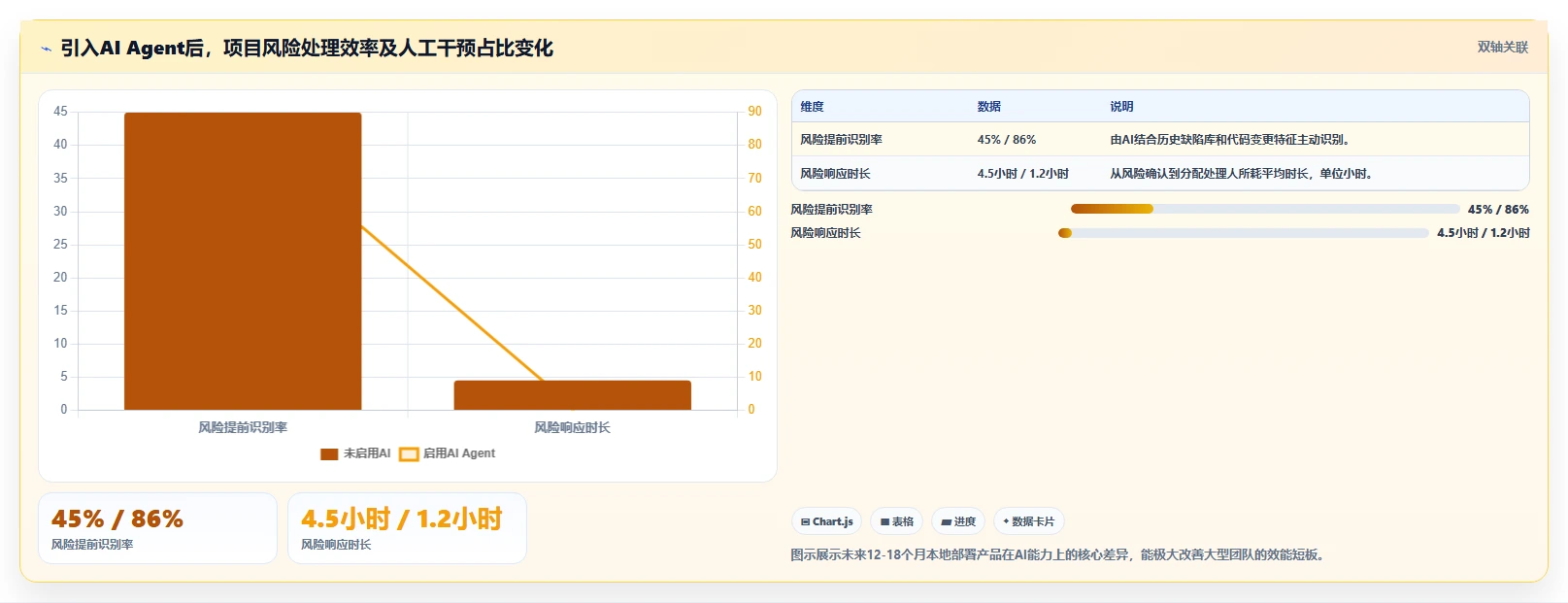Click the description starting 由AI结合历史缺陷库
1568x603 pixels.
pyautogui.click(x=1230, y=140)
